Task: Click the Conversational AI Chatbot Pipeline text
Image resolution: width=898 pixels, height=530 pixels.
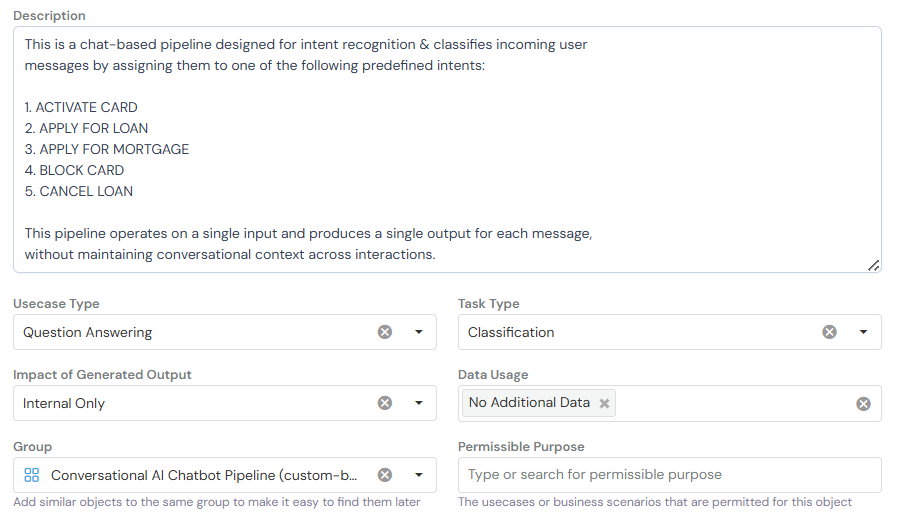Action: 204,475
